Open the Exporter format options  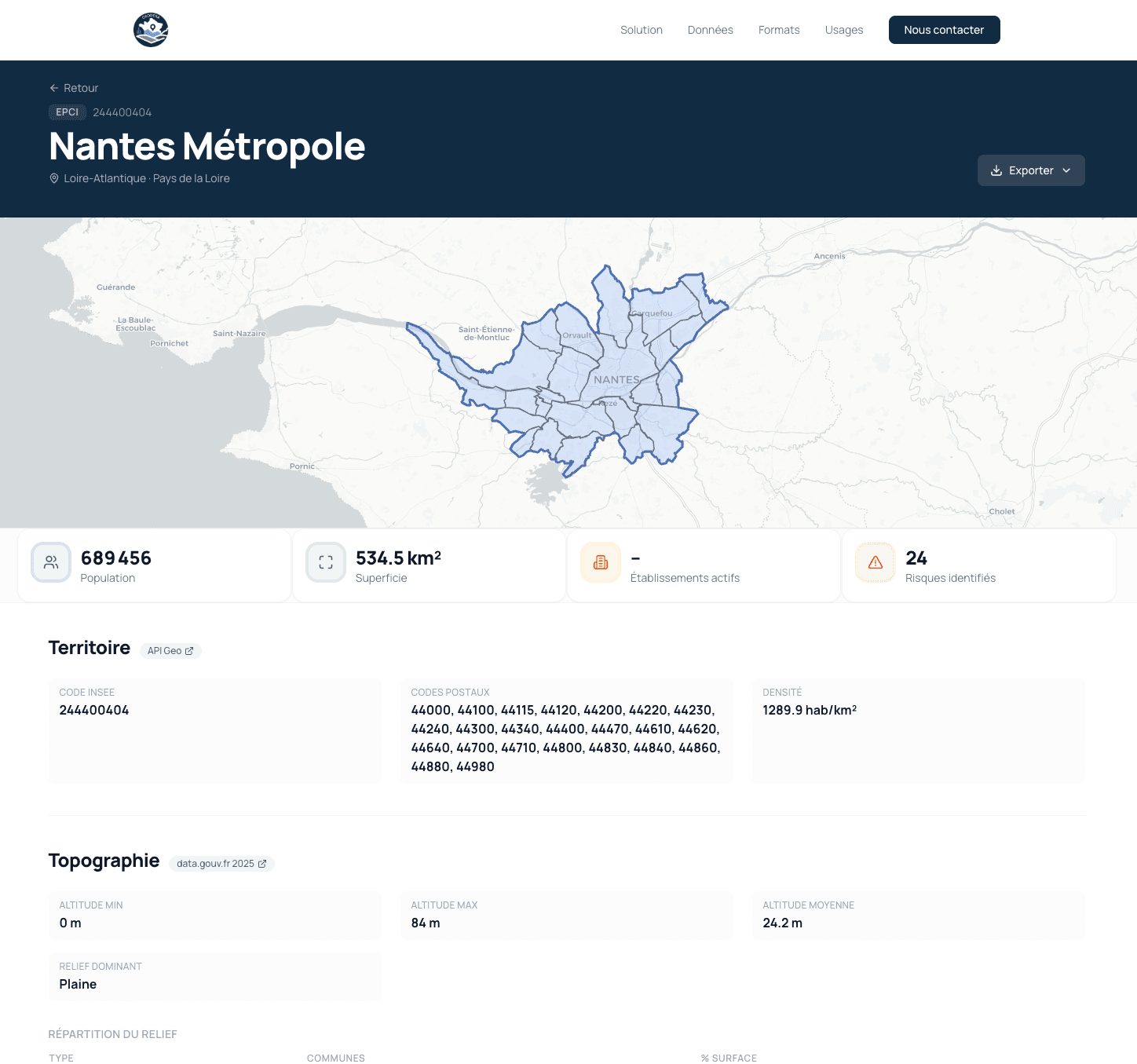pos(1031,170)
